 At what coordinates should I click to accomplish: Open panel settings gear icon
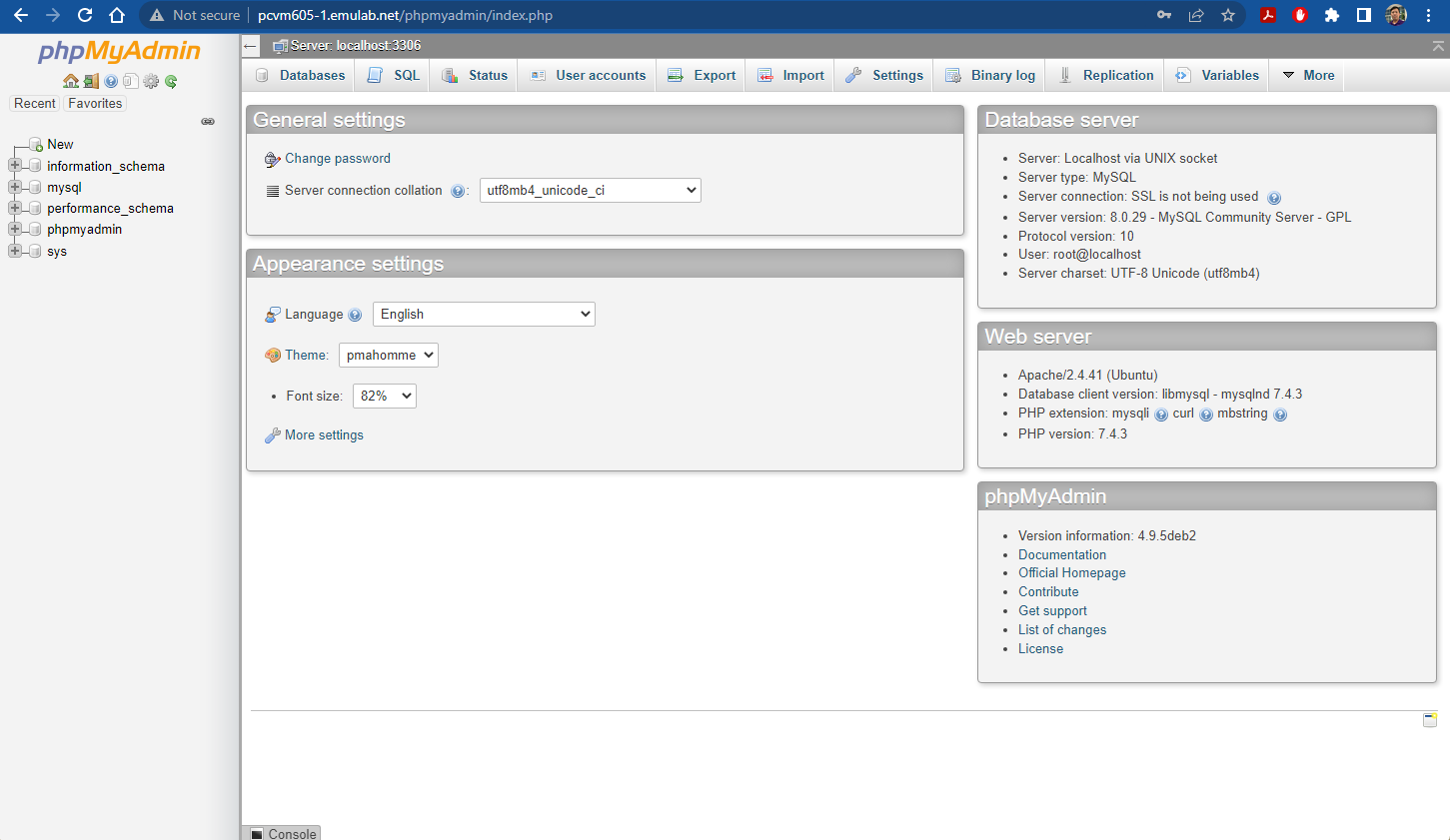point(150,81)
